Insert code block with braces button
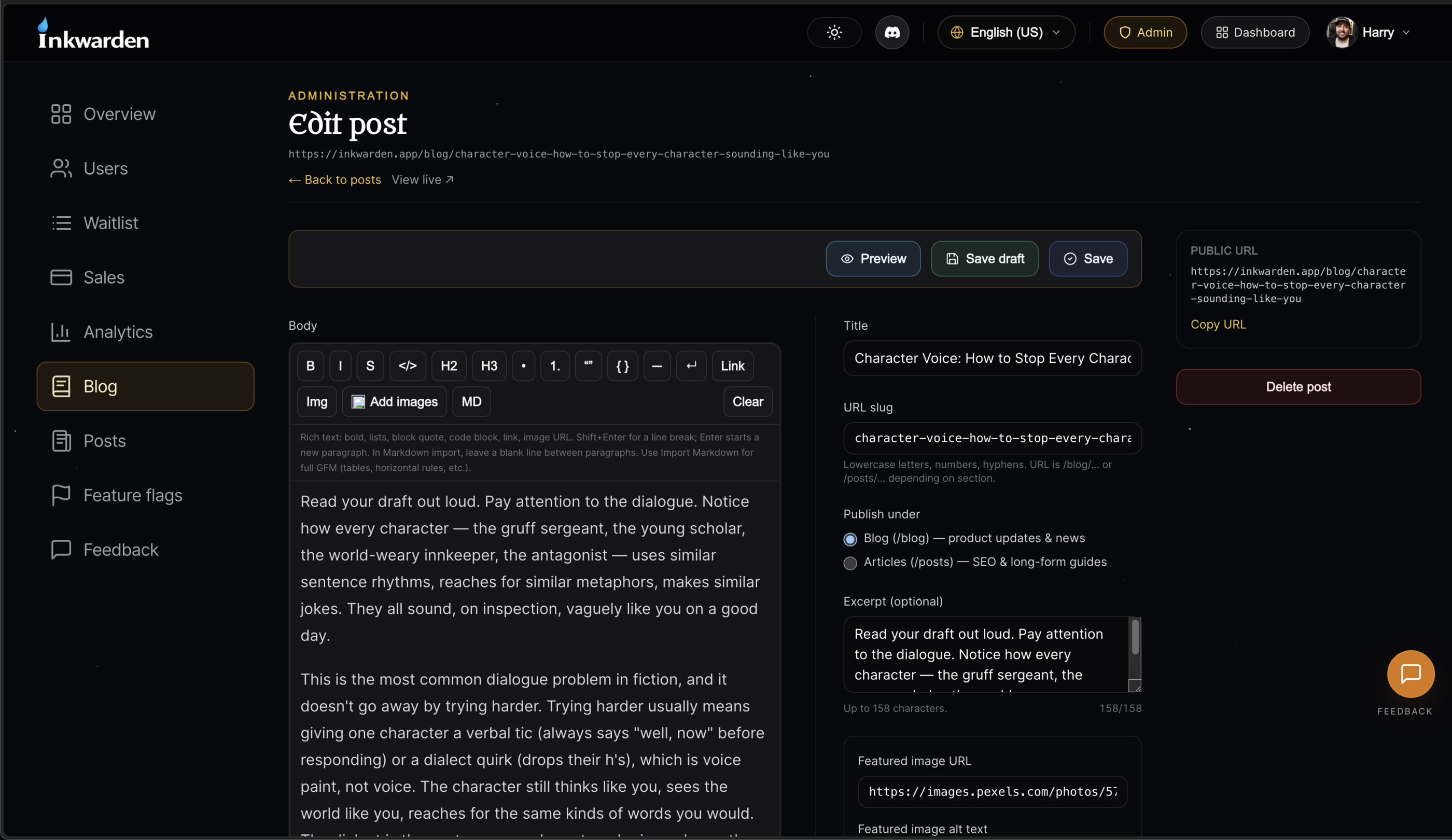The width and height of the screenshot is (1452, 840). (x=622, y=366)
